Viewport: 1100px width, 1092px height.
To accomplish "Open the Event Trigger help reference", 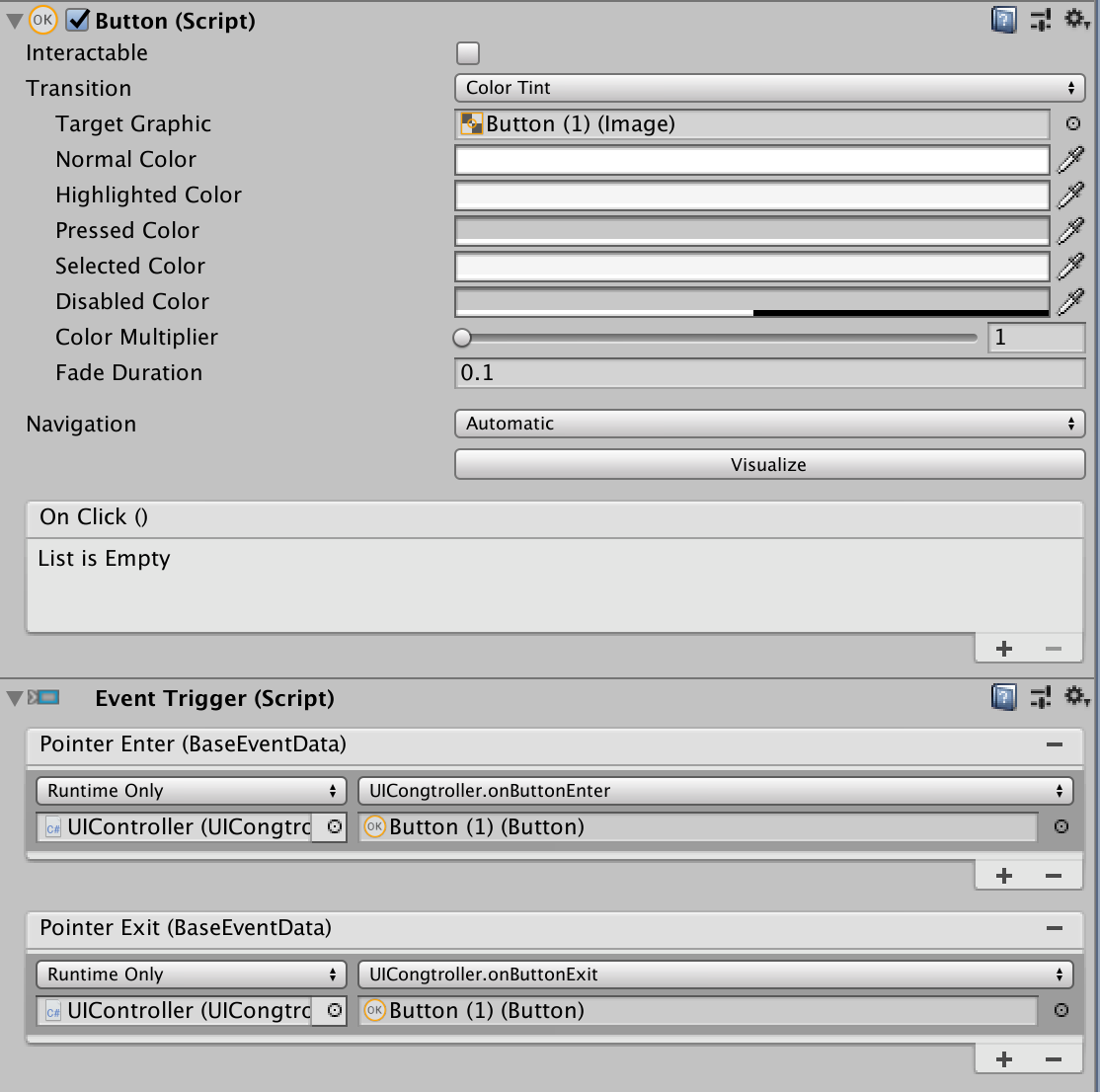I will click(x=1003, y=697).
